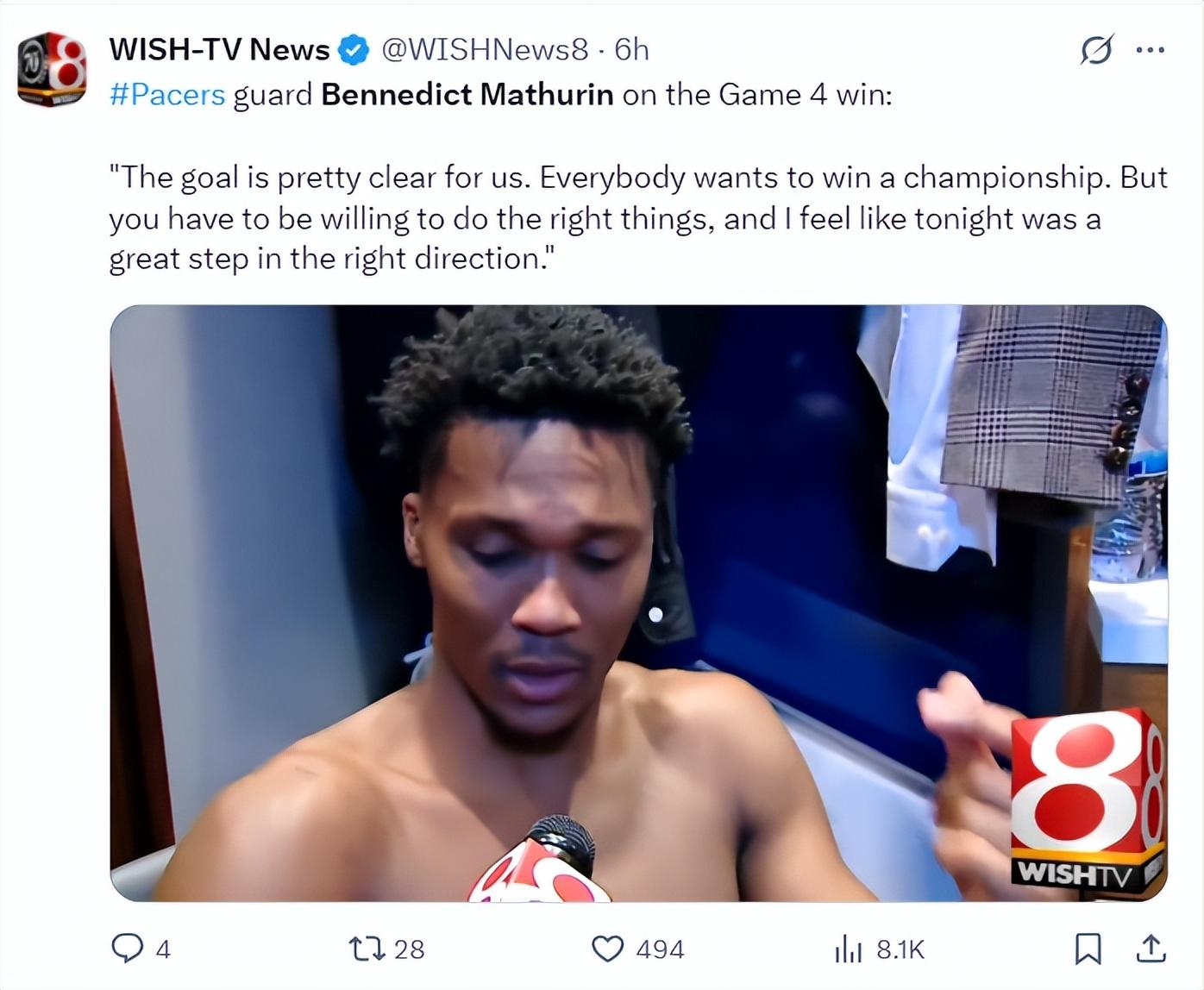Reply to the tweet via comment icon
The width and height of the screenshot is (1204, 990).
pyautogui.click(x=128, y=949)
